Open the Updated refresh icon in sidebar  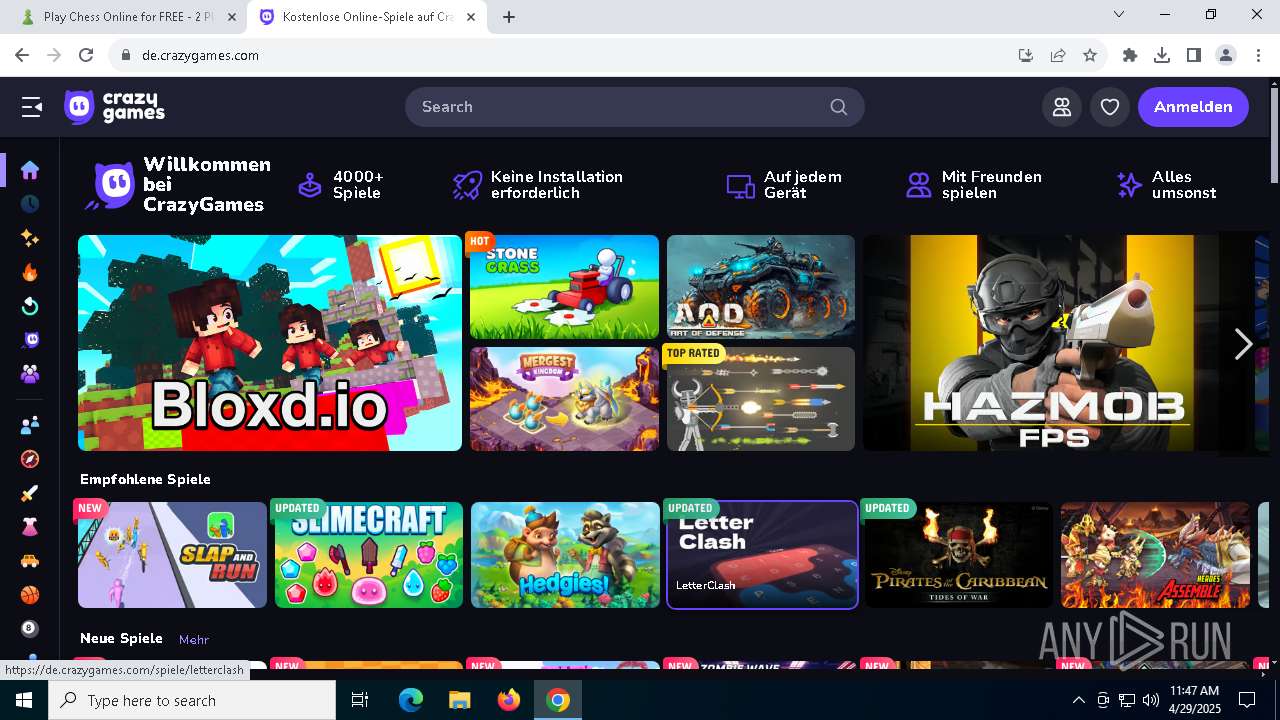coord(30,306)
